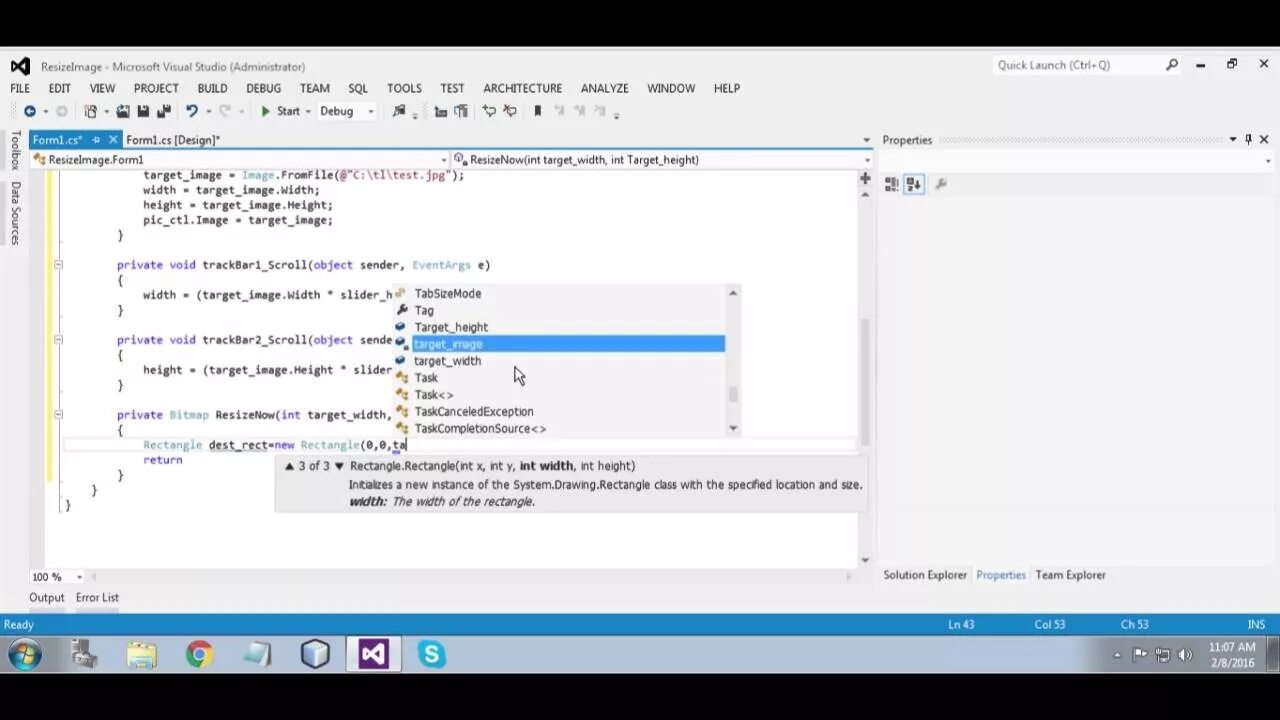Expand the ResizeImage.Form1 class dropdown
Image resolution: width=1280 pixels, height=720 pixels.
[444, 160]
